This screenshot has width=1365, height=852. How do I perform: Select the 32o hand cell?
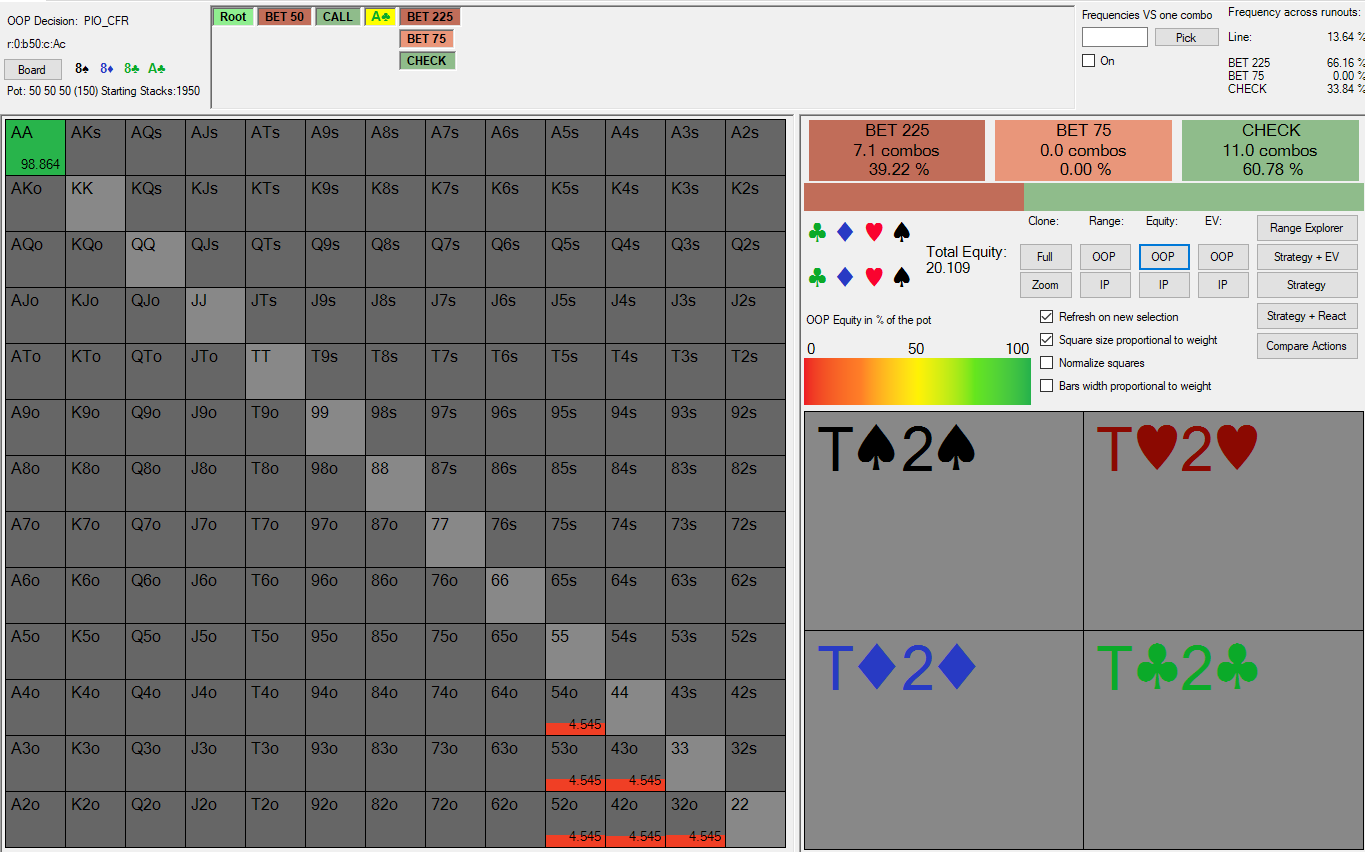[695, 819]
